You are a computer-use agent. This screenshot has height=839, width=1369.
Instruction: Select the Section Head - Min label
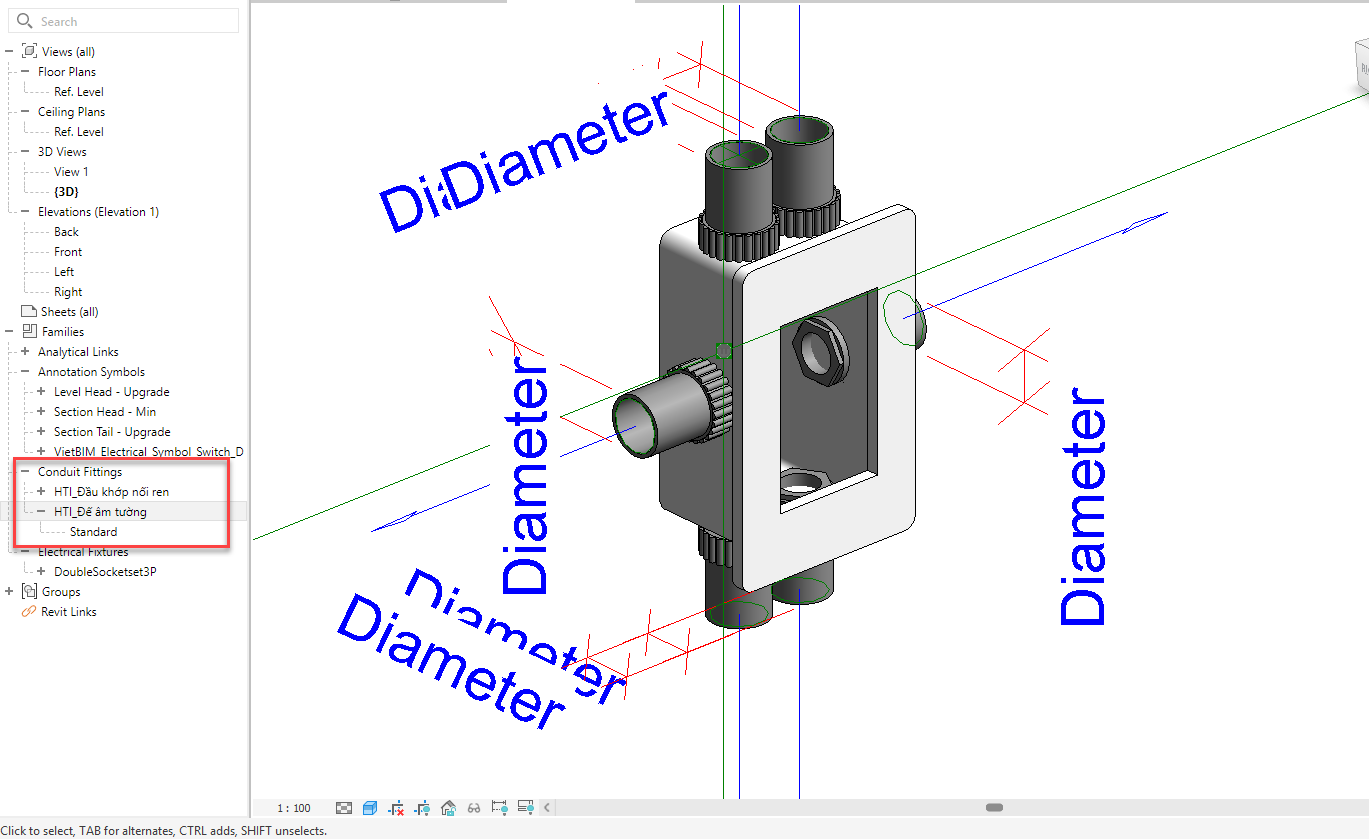click(105, 411)
